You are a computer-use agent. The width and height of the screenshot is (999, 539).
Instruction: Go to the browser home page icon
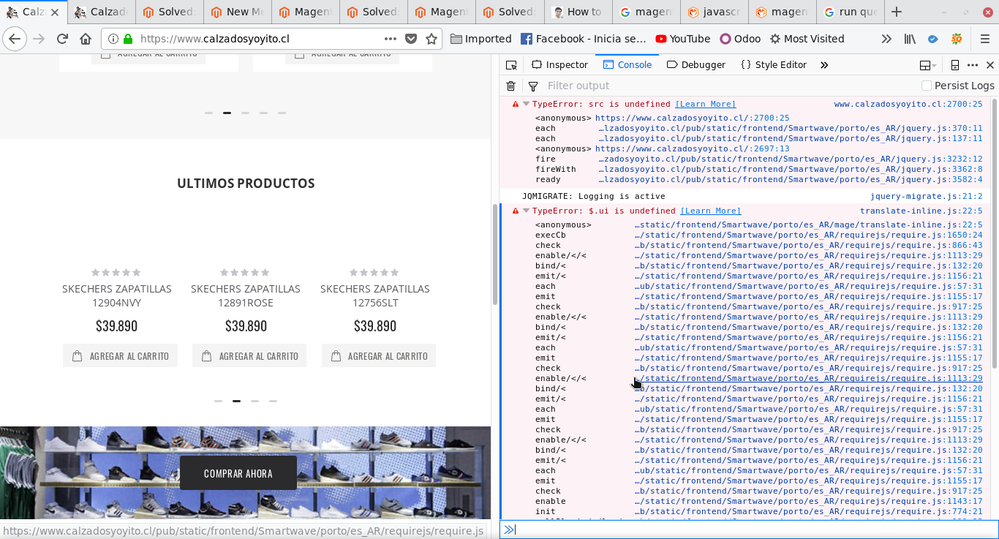86,39
